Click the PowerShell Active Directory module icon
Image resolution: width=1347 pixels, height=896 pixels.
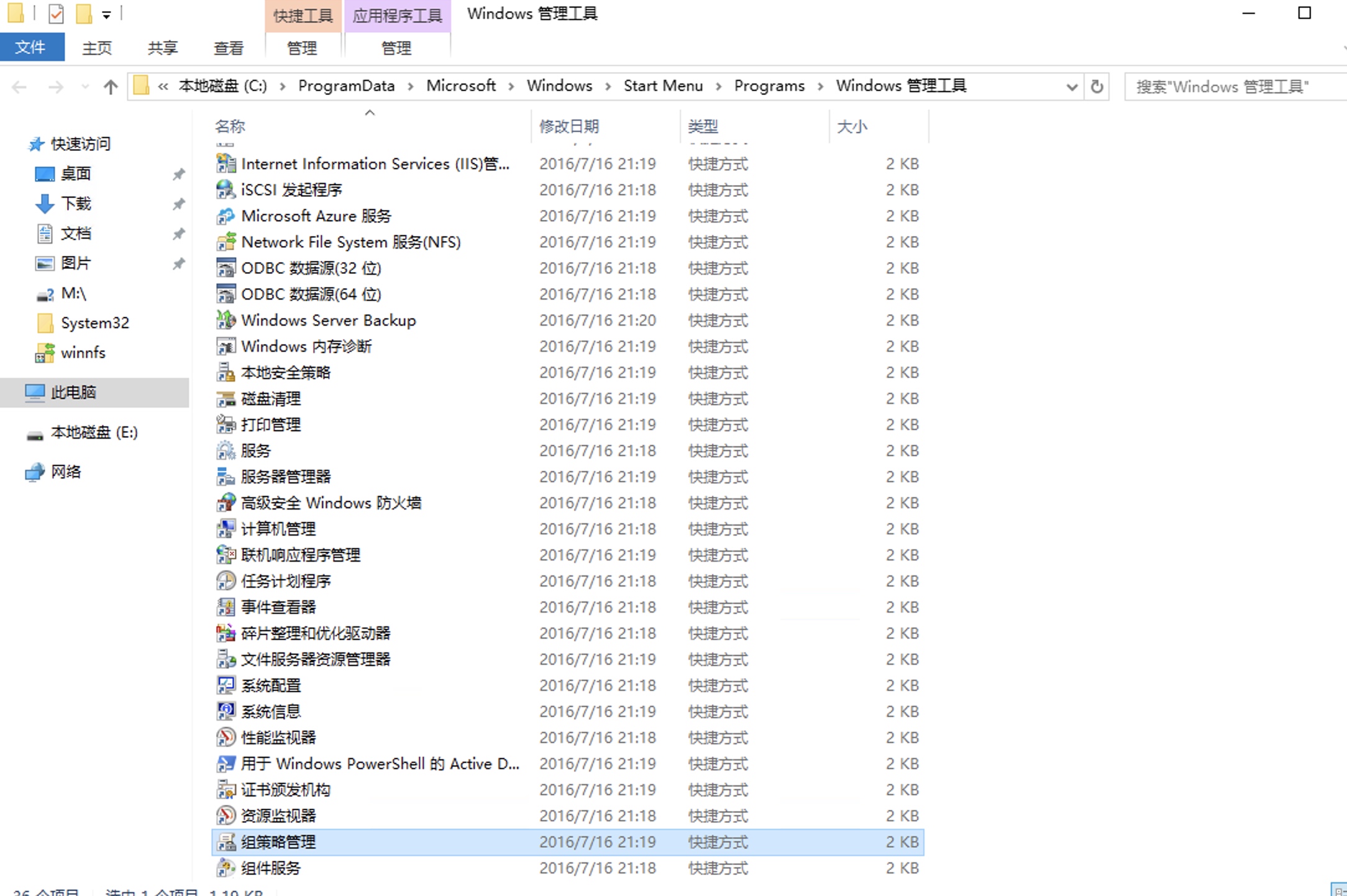click(x=226, y=764)
